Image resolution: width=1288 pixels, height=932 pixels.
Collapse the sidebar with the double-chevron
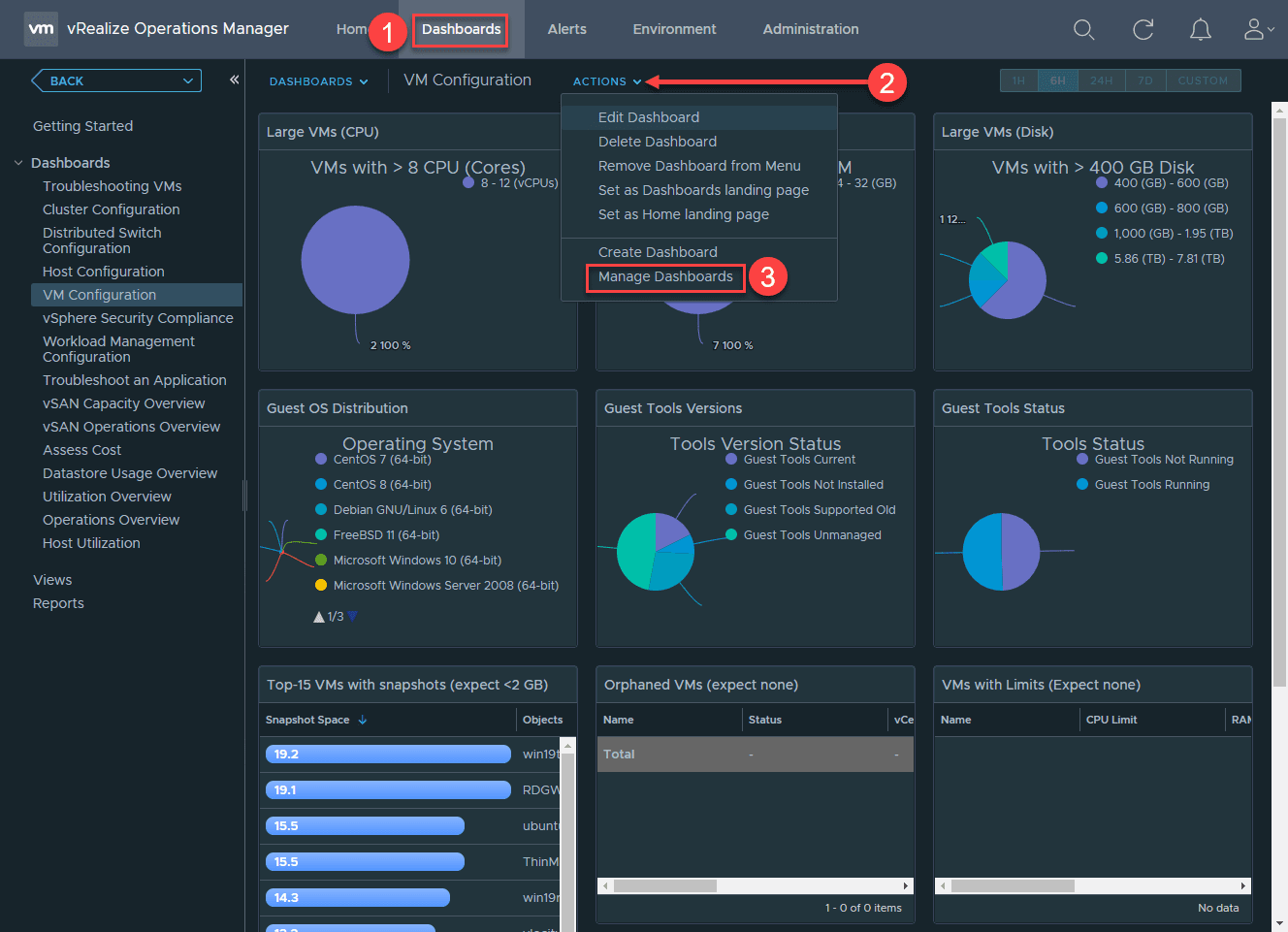pyautogui.click(x=234, y=81)
